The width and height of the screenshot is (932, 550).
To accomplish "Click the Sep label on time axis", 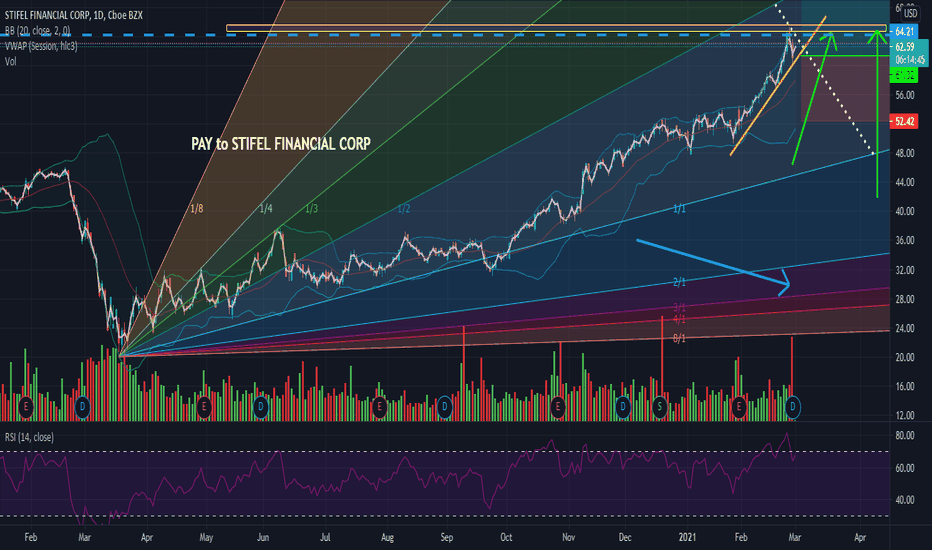I will [446, 538].
